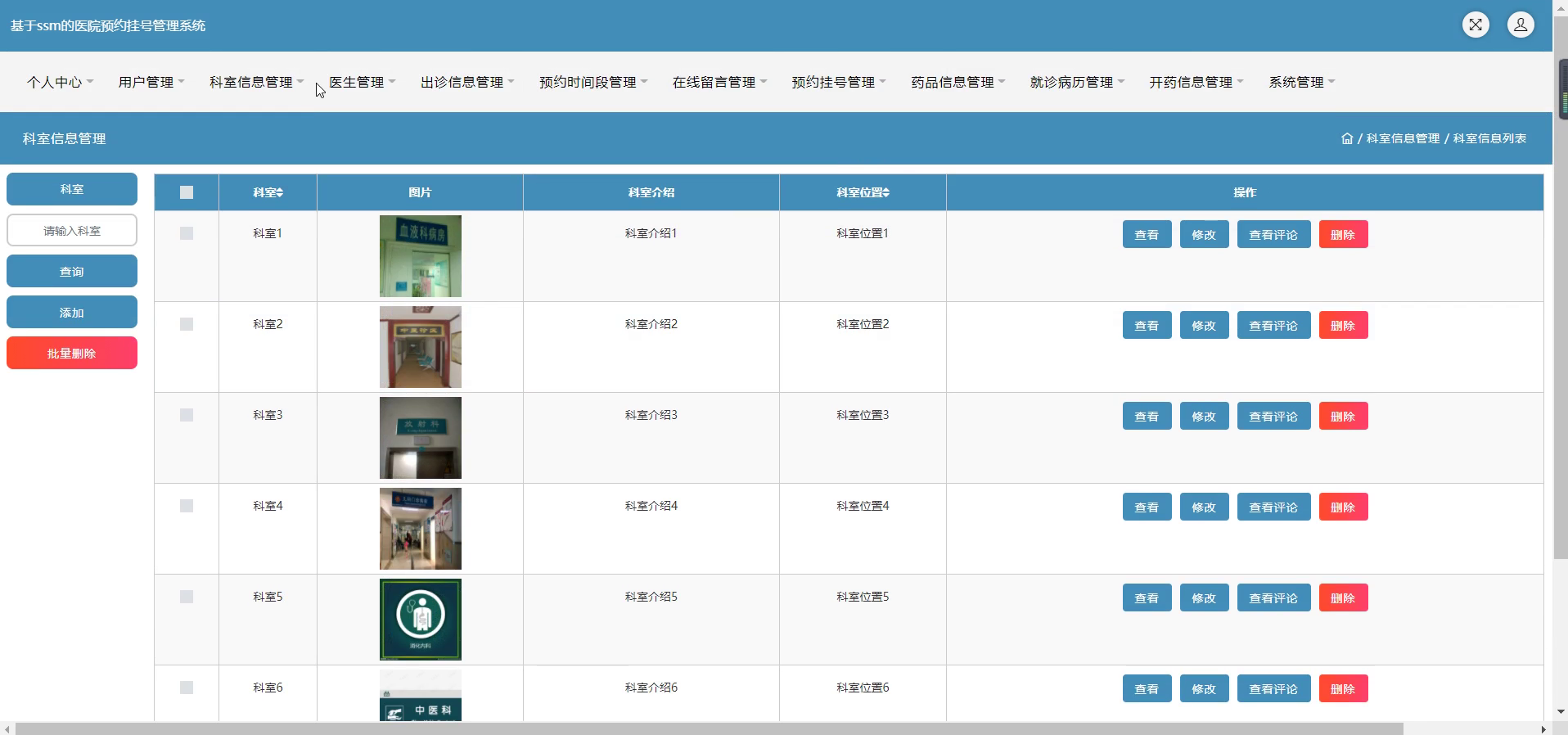Screen dimensions: 1568x735
Task: Click 查看 for 科室5
Action: click(x=1147, y=597)
